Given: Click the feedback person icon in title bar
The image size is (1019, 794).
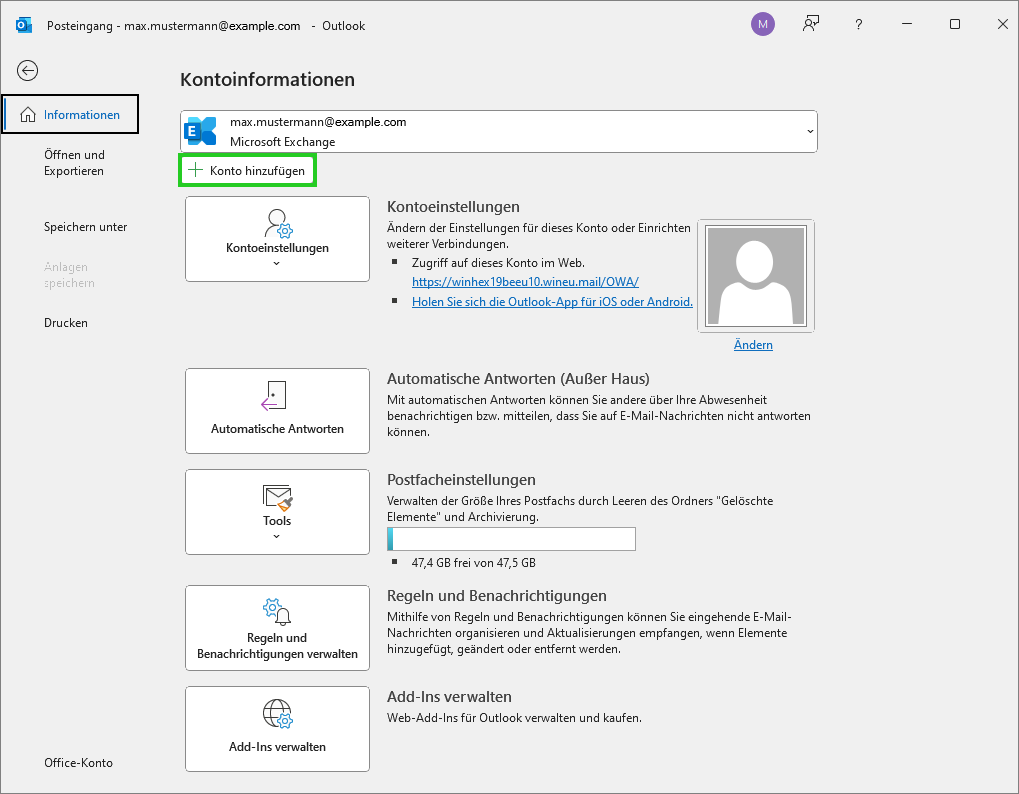Looking at the screenshot, I should click(x=810, y=25).
